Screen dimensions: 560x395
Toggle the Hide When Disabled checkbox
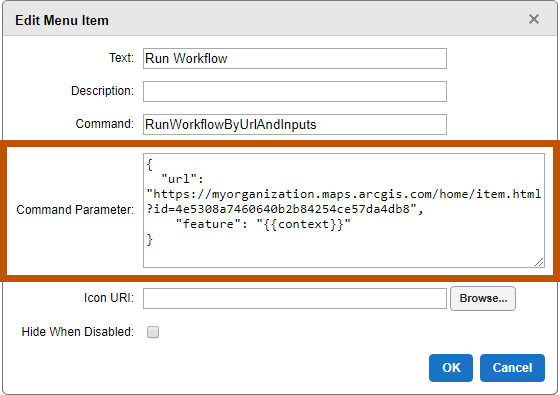pyautogui.click(x=153, y=332)
